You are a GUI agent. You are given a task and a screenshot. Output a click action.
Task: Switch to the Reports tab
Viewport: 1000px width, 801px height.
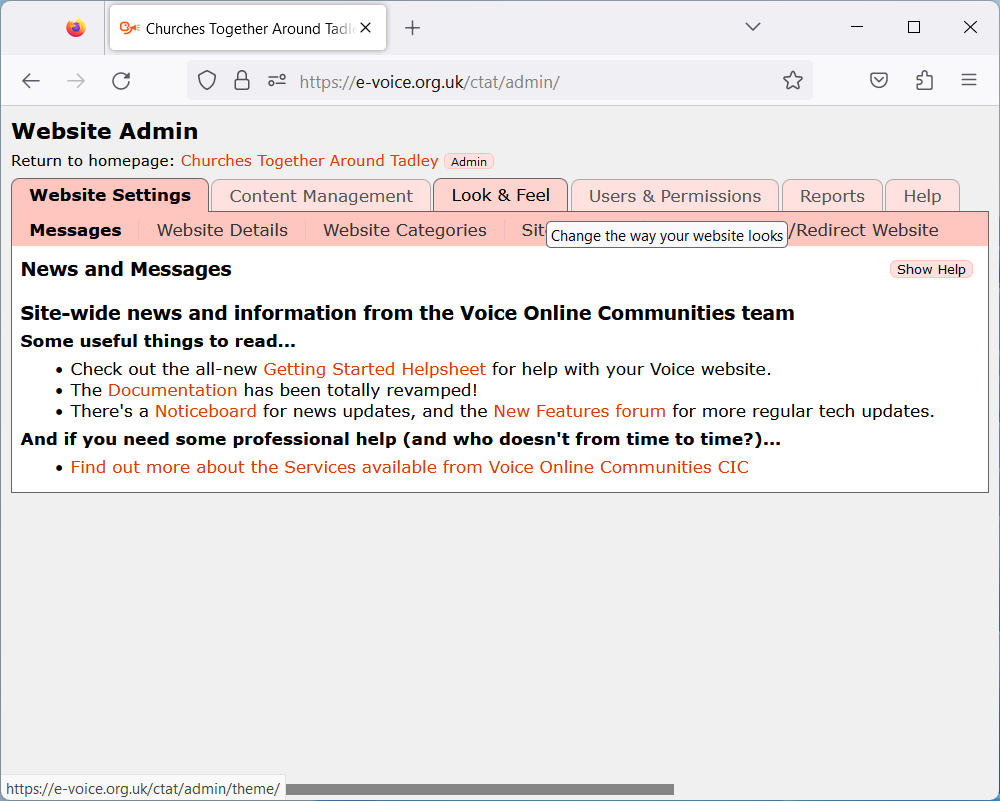(832, 196)
